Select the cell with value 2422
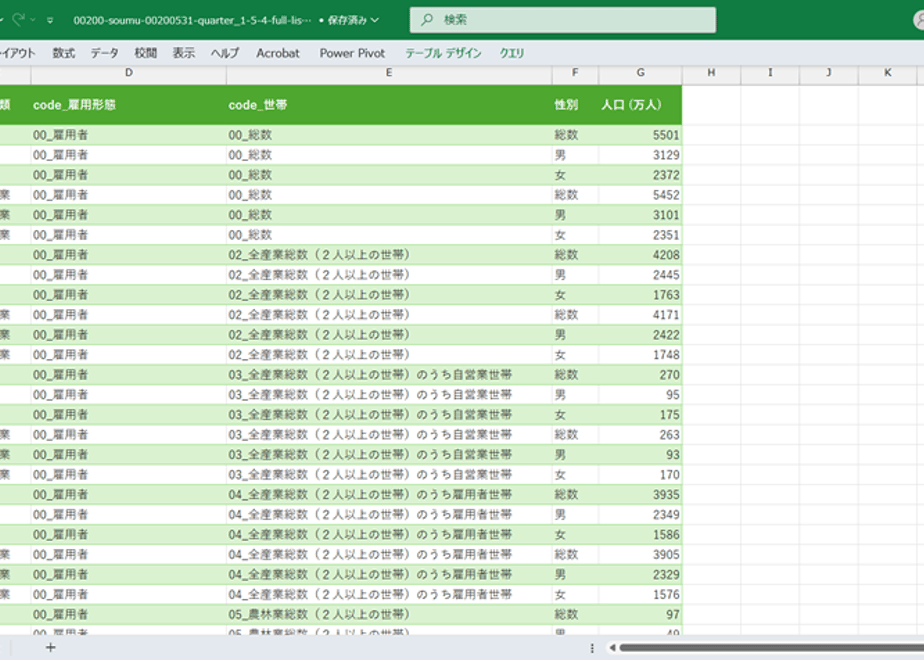 641,335
